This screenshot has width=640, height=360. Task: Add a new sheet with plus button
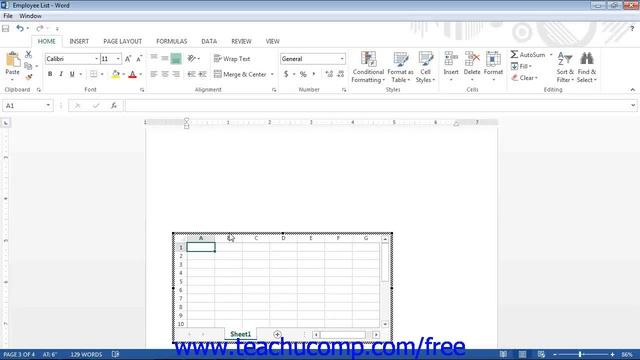tap(277, 335)
